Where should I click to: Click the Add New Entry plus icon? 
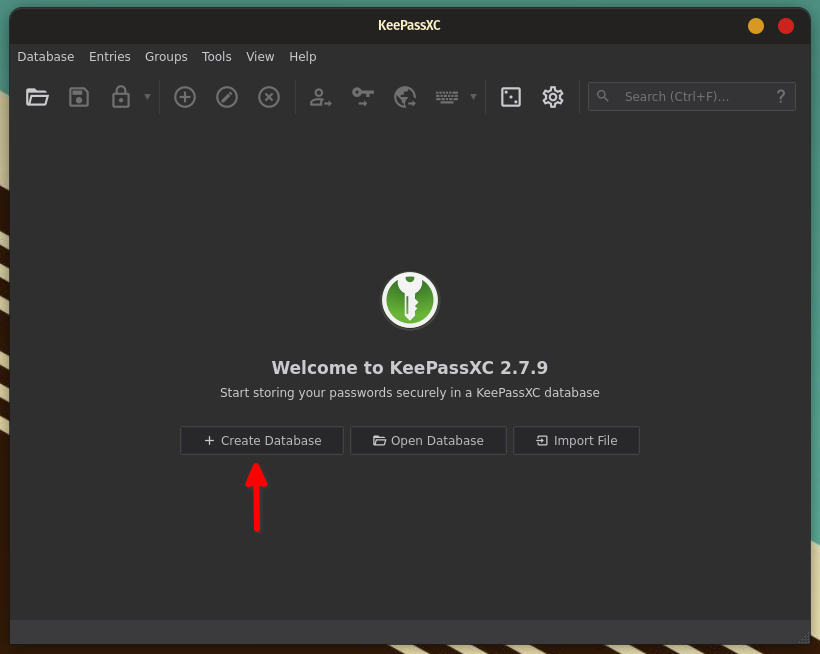click(x=185, y=97)
